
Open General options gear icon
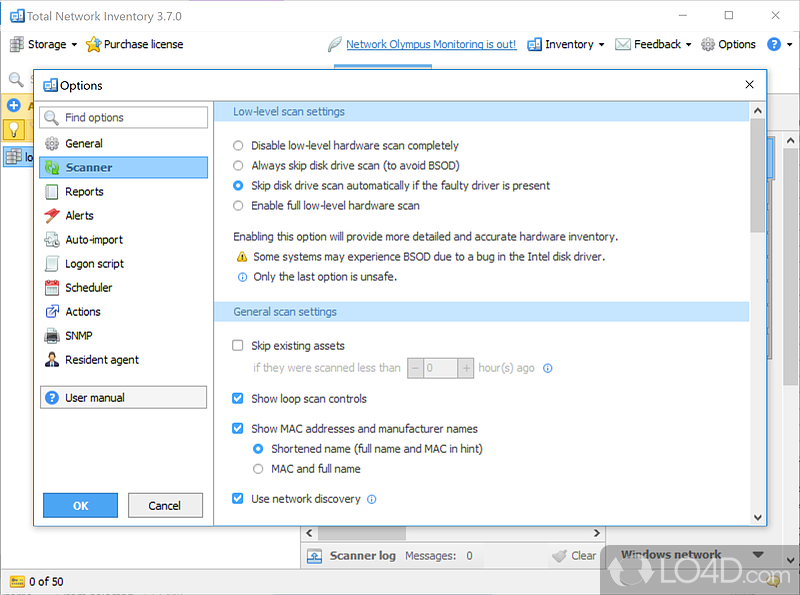[x=52, y=143]
